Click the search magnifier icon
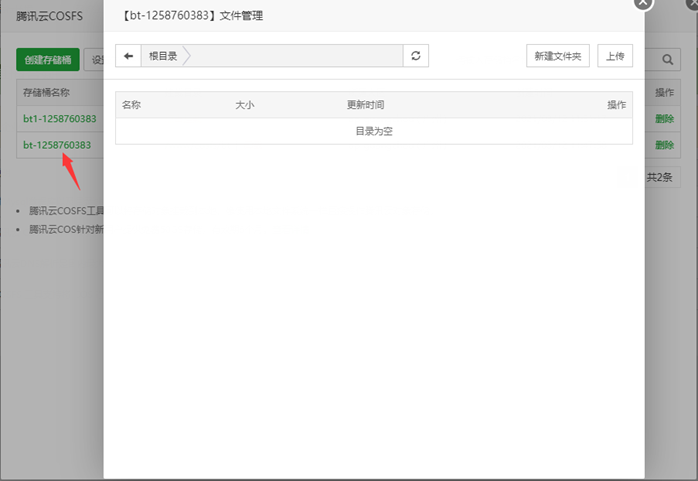Image resolution: width=698 pixels, height=481 pixels. pos(667,60)
